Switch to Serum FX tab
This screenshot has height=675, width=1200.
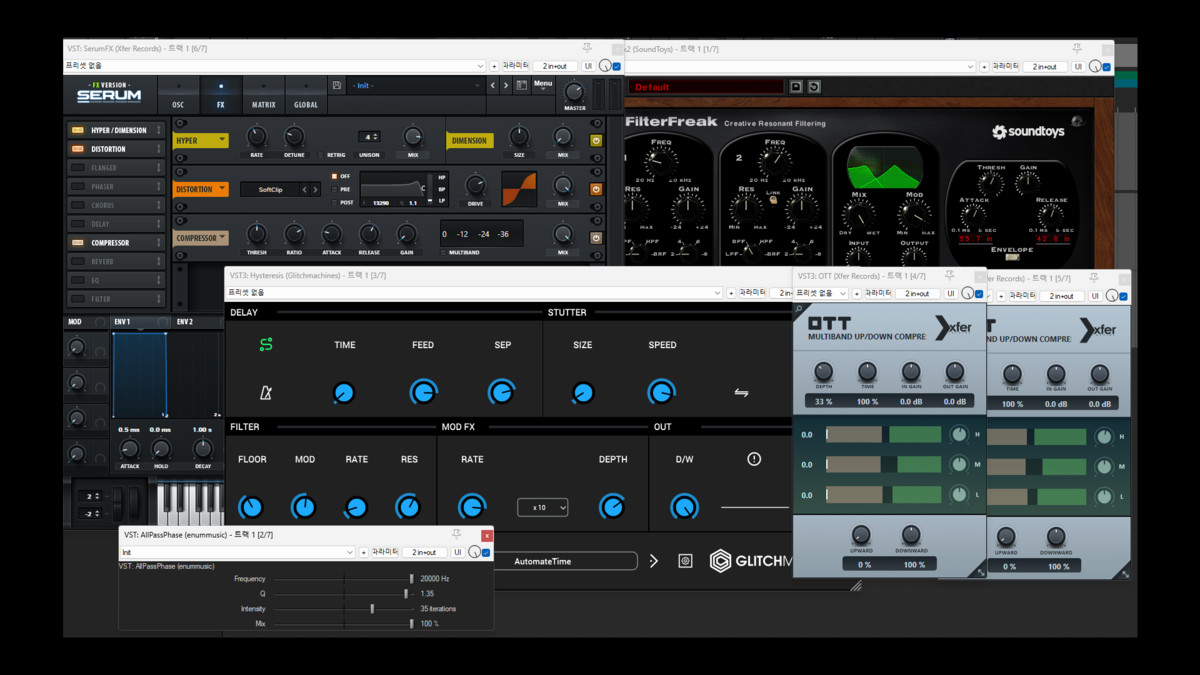[221, 96]
